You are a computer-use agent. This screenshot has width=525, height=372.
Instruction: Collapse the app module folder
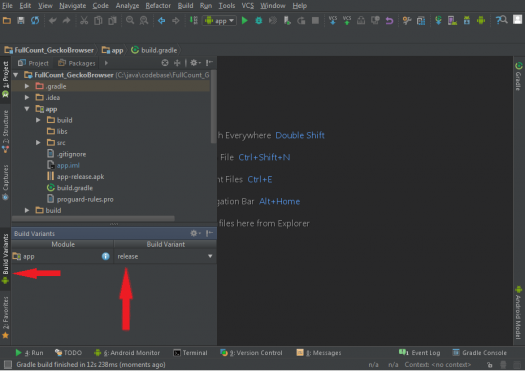point(27,109)
